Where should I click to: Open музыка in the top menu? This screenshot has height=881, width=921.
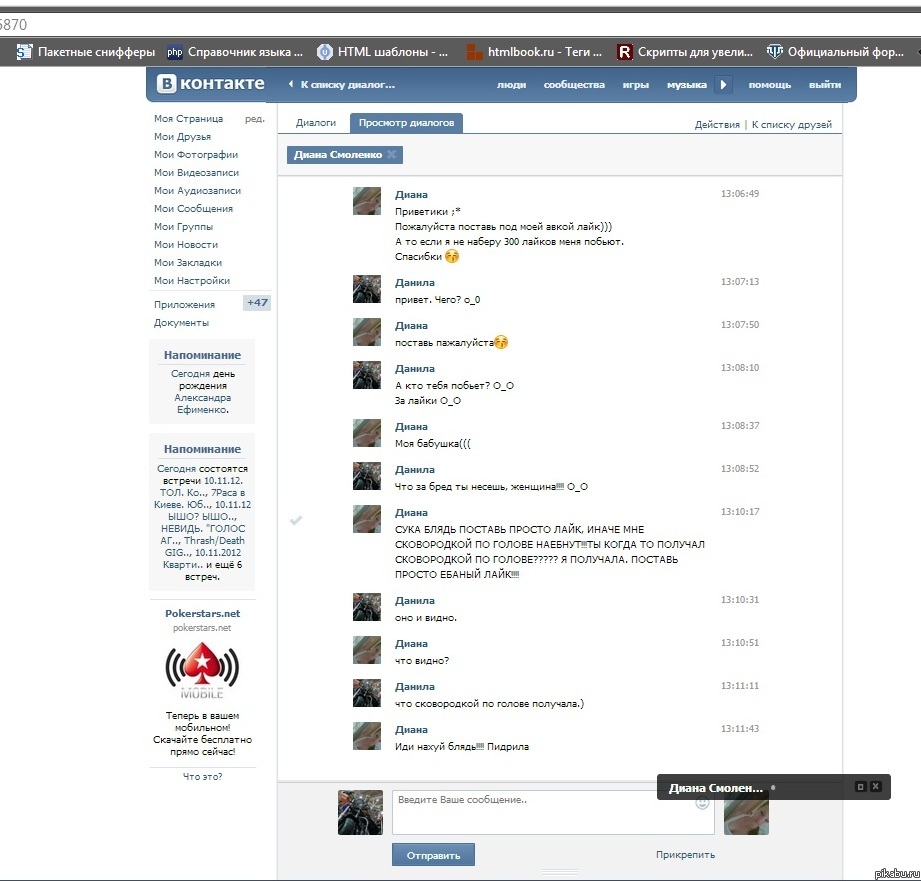point(687,85)
